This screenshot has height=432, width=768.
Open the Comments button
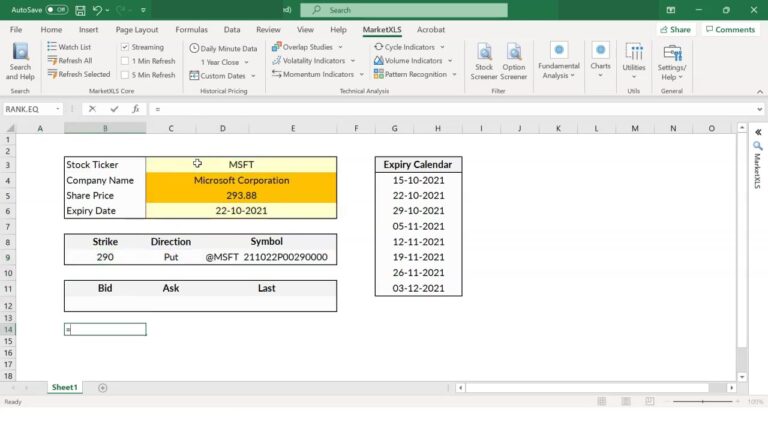coord(730,29)
